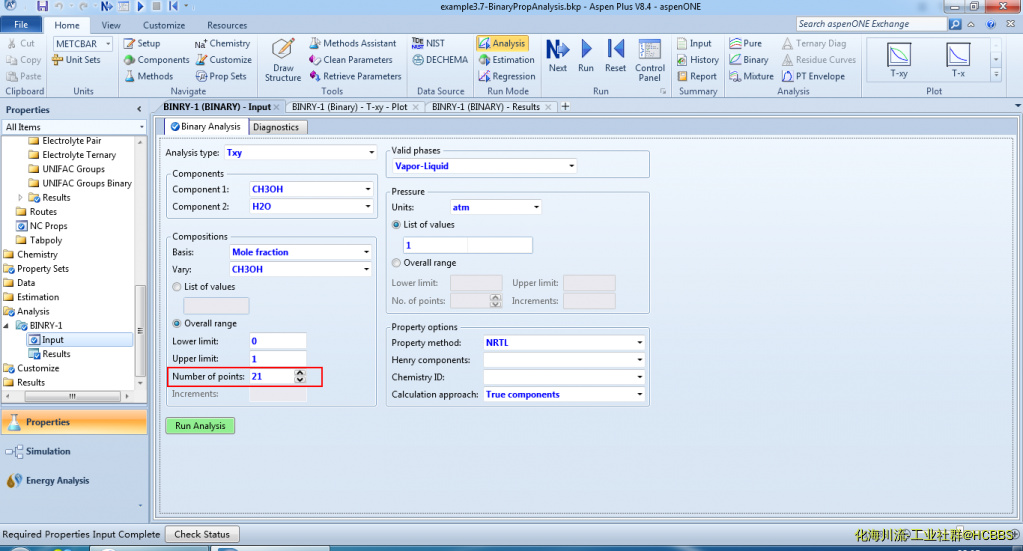Screen dimensions: 1023x551
Task: Open composition Basis dropdown
Action: coord(300,252)
